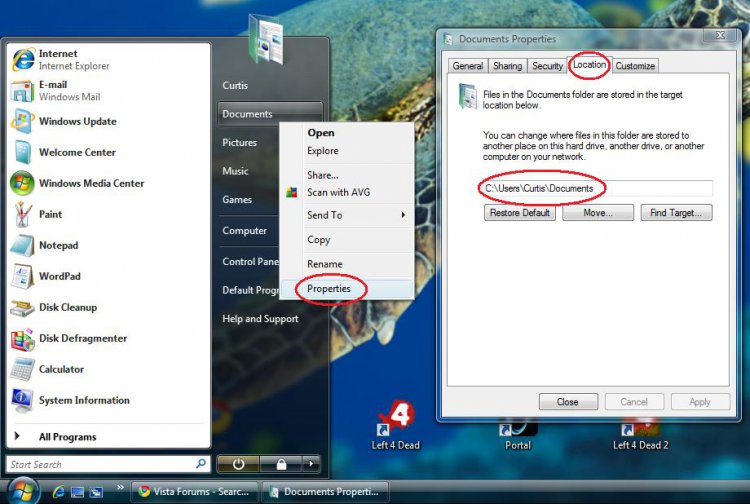Screen dimensions: 750x504
Task: Choose Explore in context menu
Action: click(322, 151)
